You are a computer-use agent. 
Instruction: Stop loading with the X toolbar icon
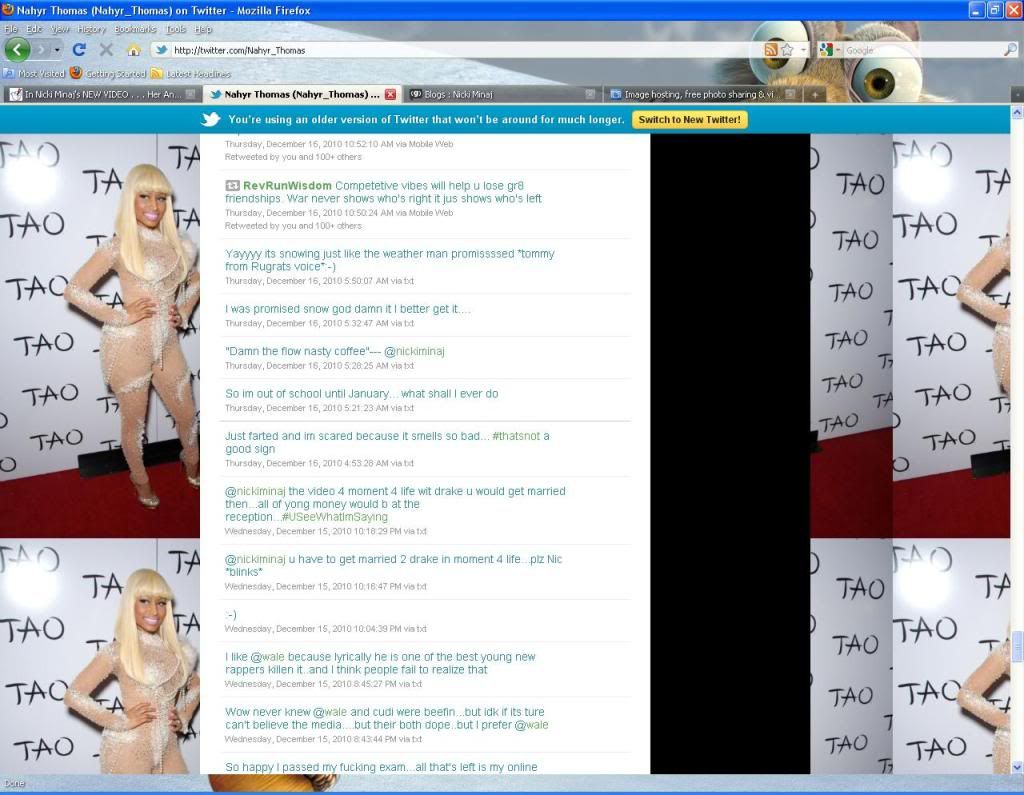click(106, 50)
